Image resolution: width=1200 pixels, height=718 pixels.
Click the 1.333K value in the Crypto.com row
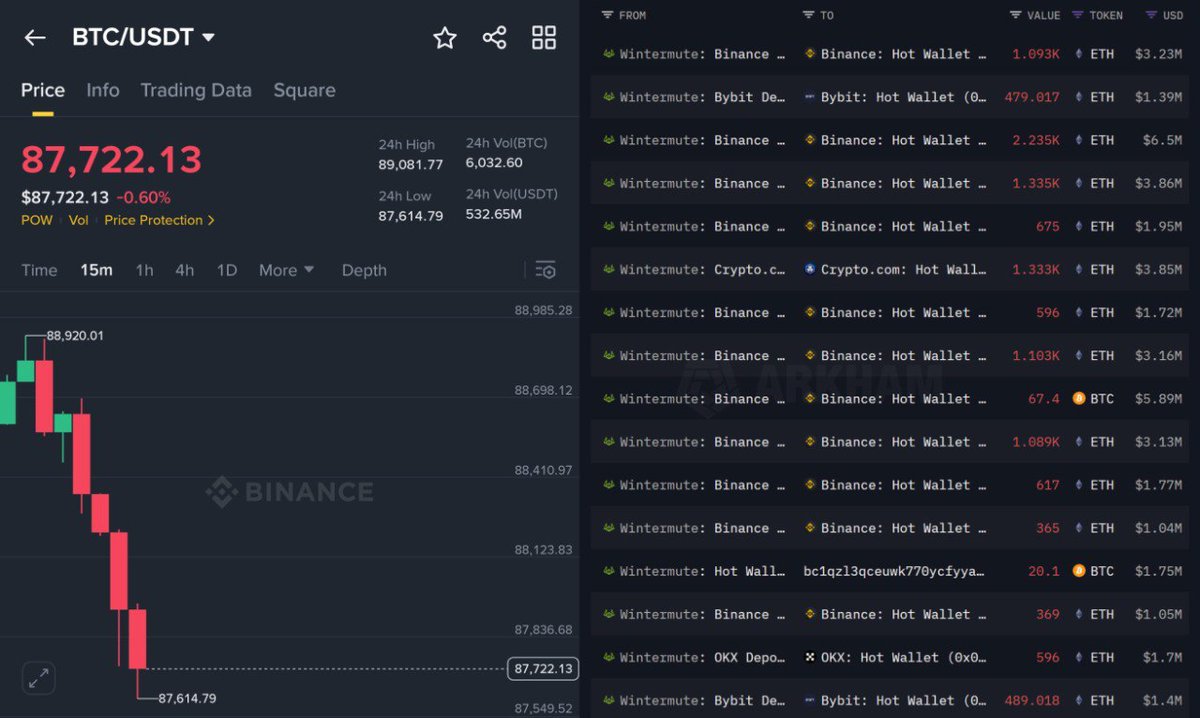coord(1036,269)
